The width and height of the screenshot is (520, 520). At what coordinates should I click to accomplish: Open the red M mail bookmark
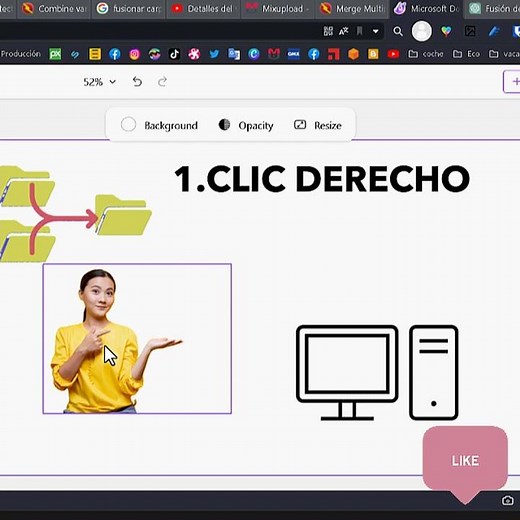point(274,54)
